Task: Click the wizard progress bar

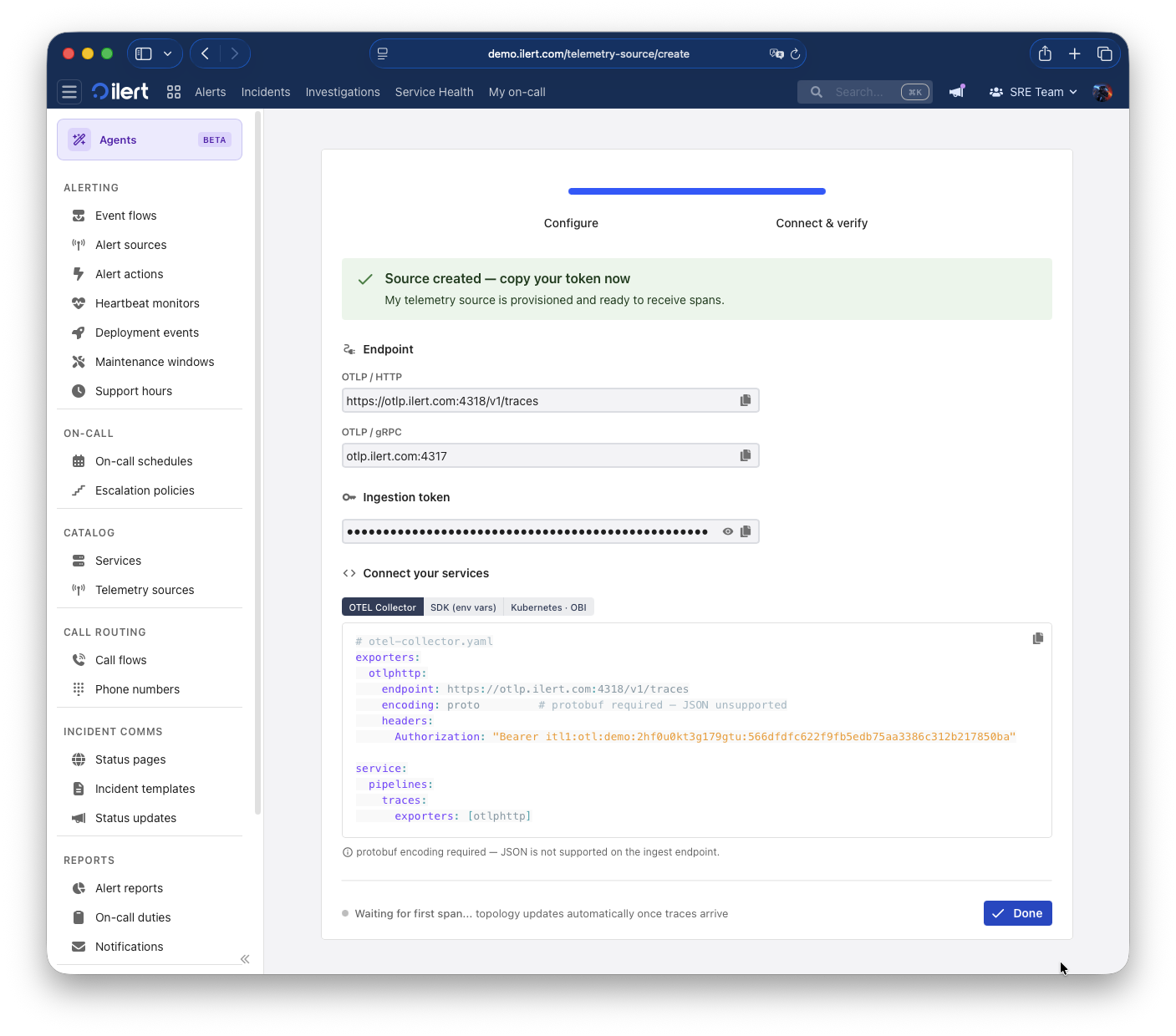Action: pyautogui.click(x=697, y=191)
